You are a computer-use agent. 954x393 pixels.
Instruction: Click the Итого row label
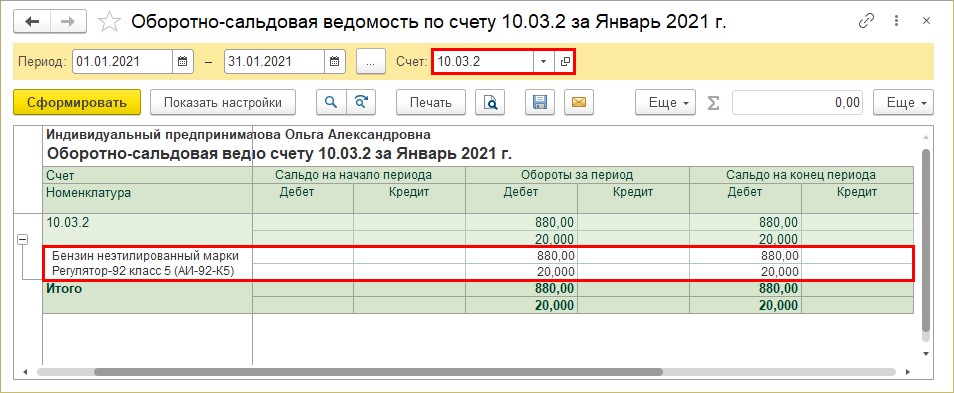[64, 288]
